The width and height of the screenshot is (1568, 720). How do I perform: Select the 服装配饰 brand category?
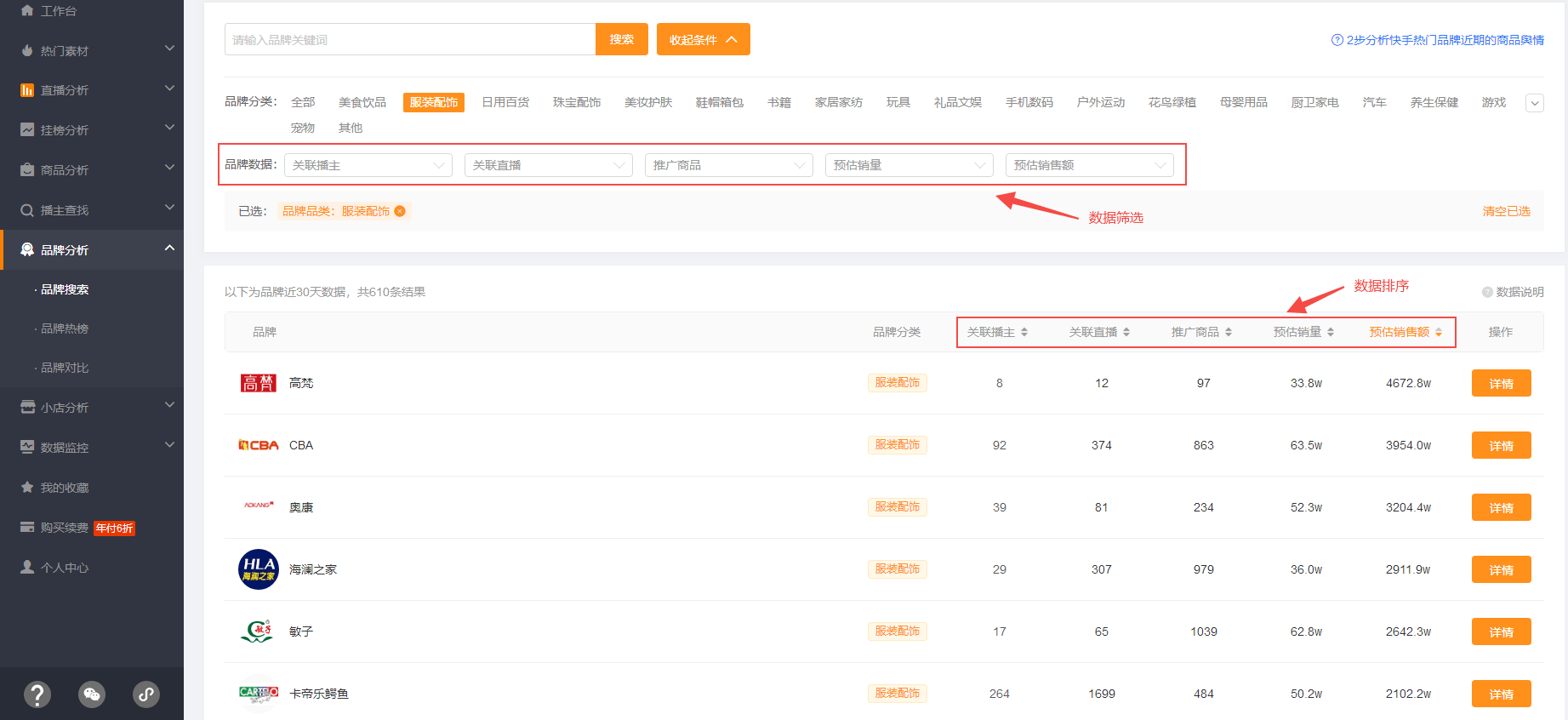click(434, 102)
